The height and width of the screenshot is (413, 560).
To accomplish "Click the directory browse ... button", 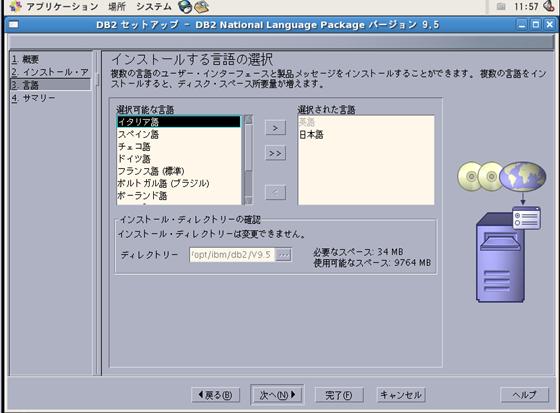I will pos(284,255).
